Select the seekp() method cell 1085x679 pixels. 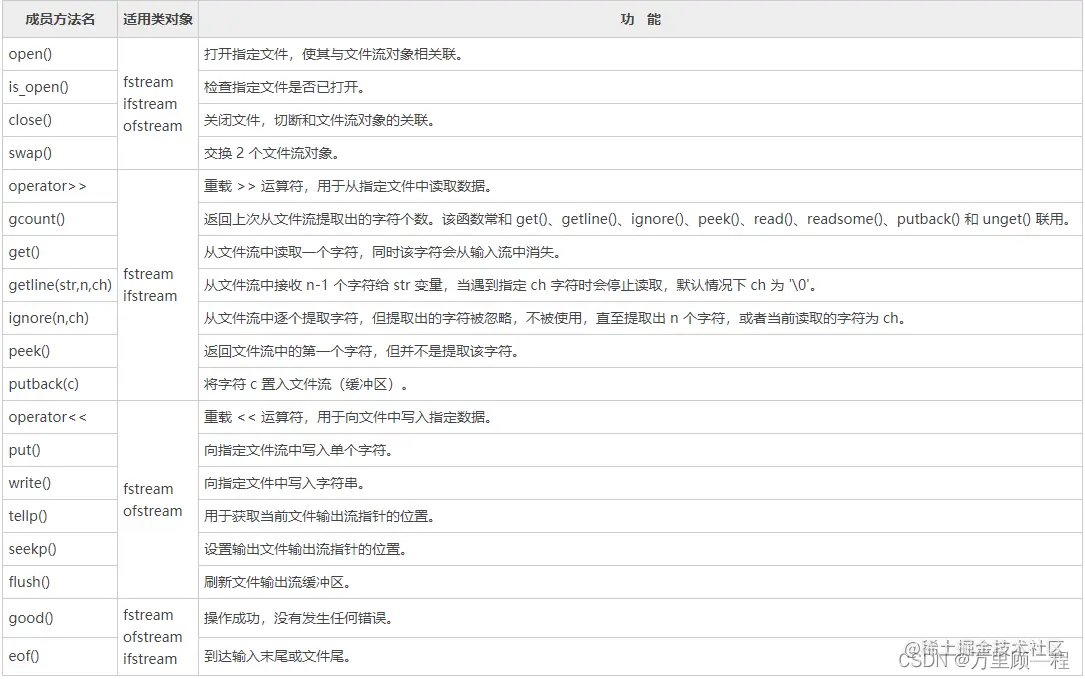pos(60,549)
